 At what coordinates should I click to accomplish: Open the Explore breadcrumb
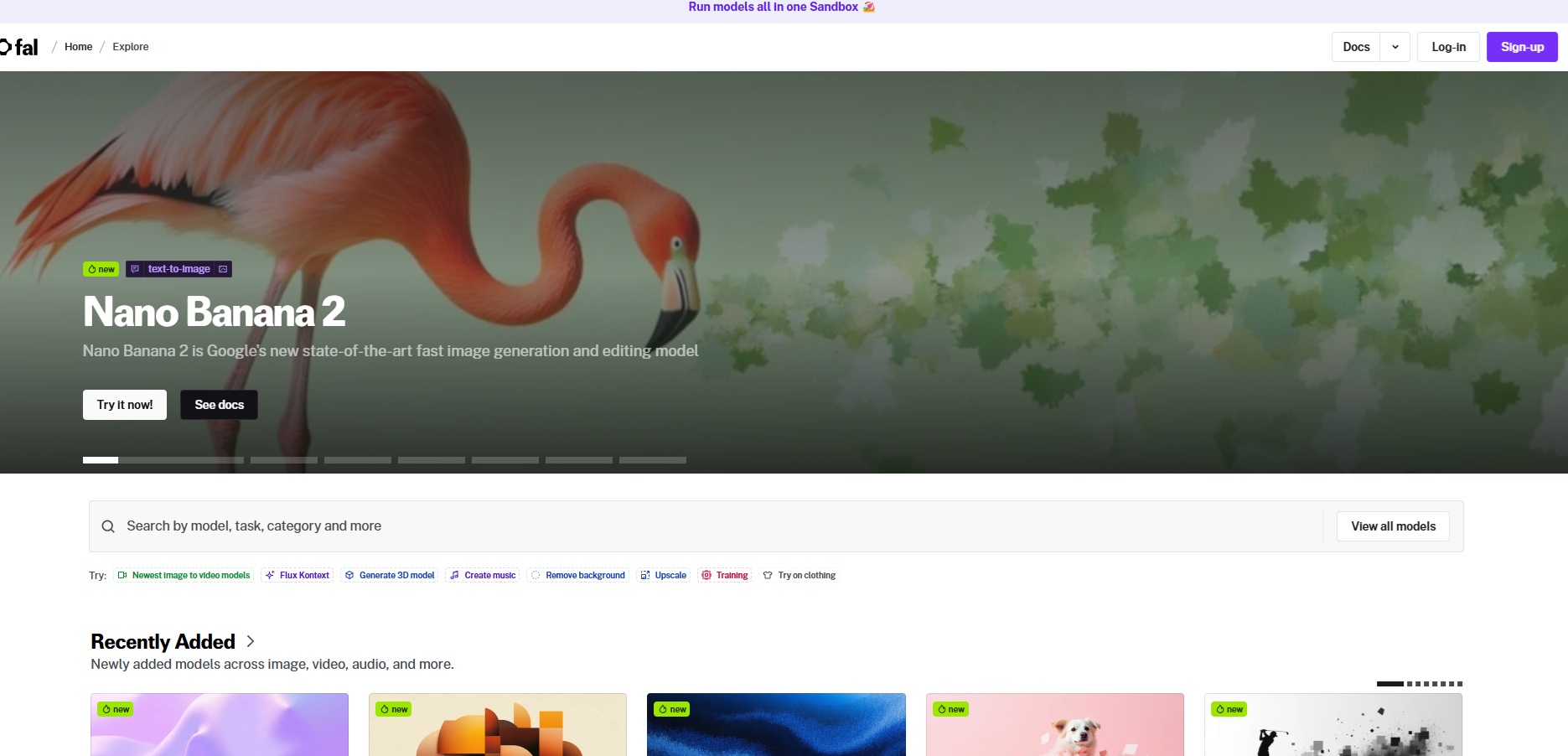coord(131,47)
